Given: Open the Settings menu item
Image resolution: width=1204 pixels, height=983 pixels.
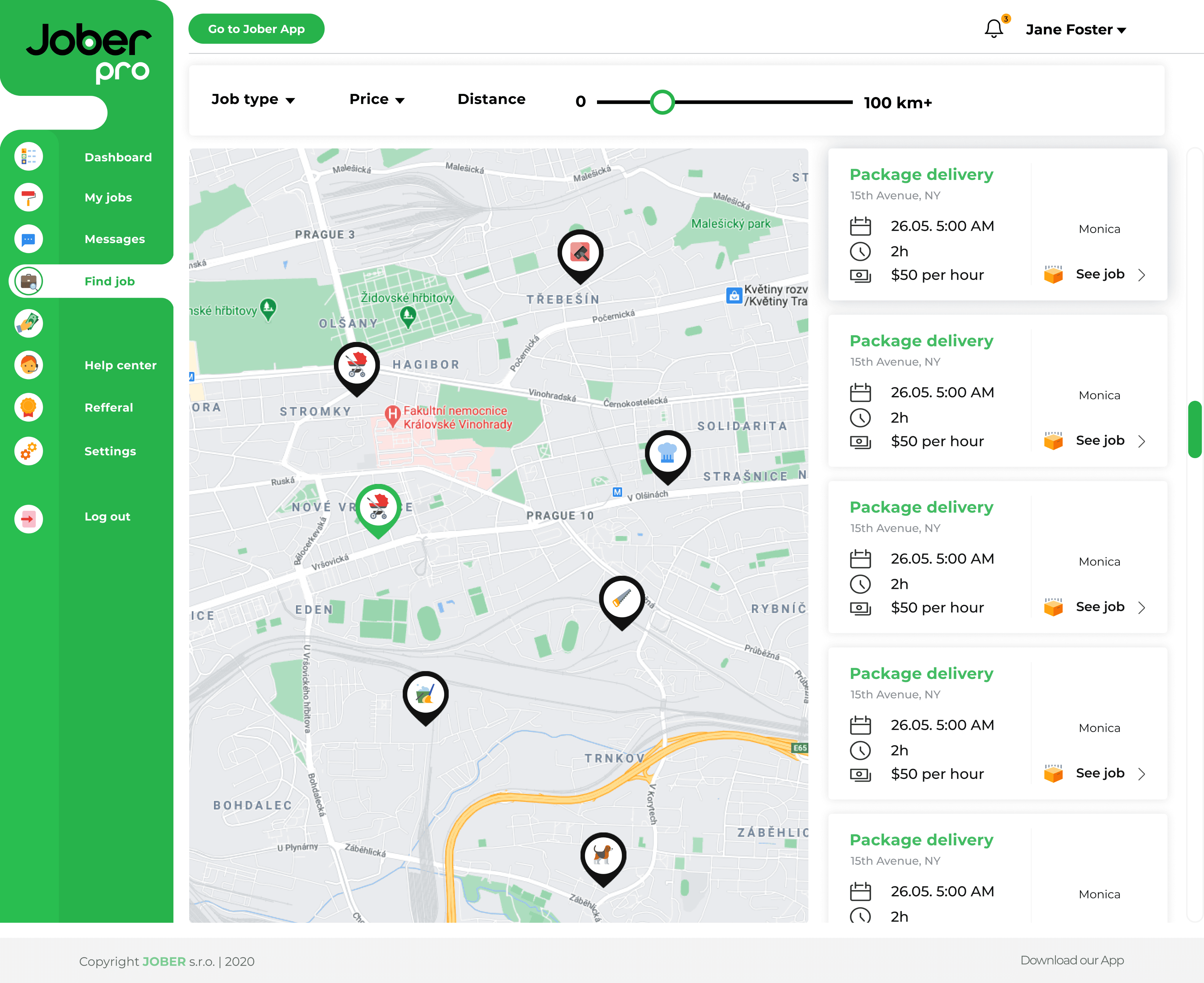Looking at the screenshot, I should 110,451.
